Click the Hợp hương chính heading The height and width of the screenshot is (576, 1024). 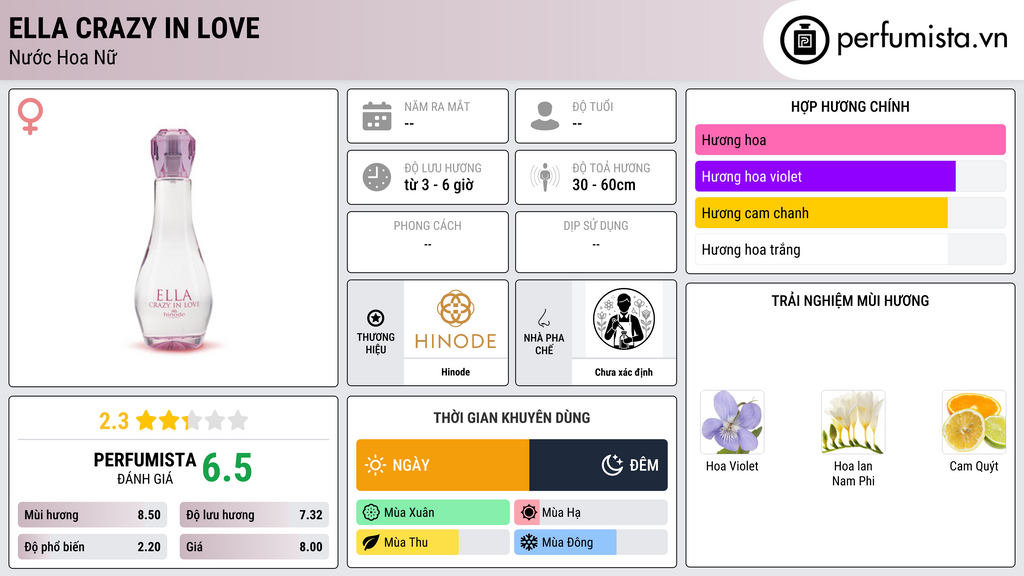pos(850,106)
